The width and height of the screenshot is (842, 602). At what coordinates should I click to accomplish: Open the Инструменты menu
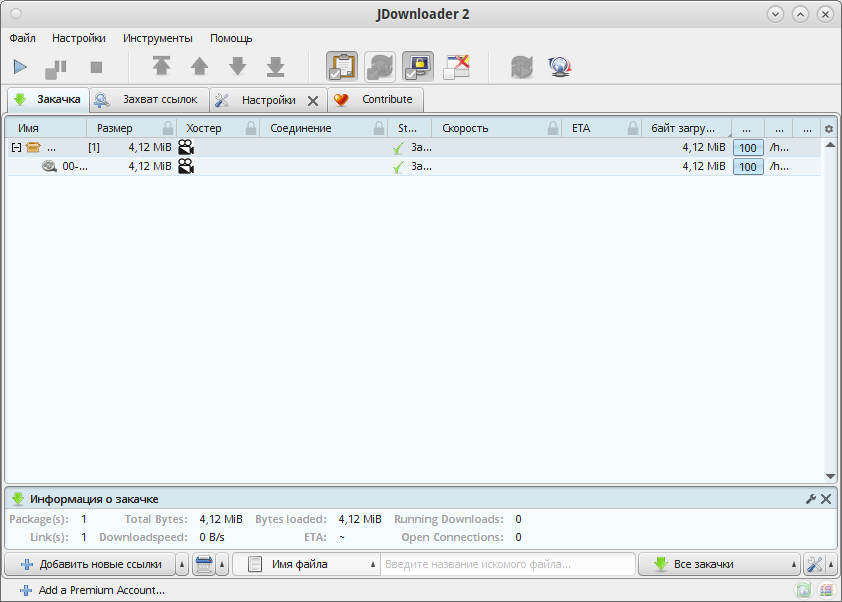(x=158, y=38)
